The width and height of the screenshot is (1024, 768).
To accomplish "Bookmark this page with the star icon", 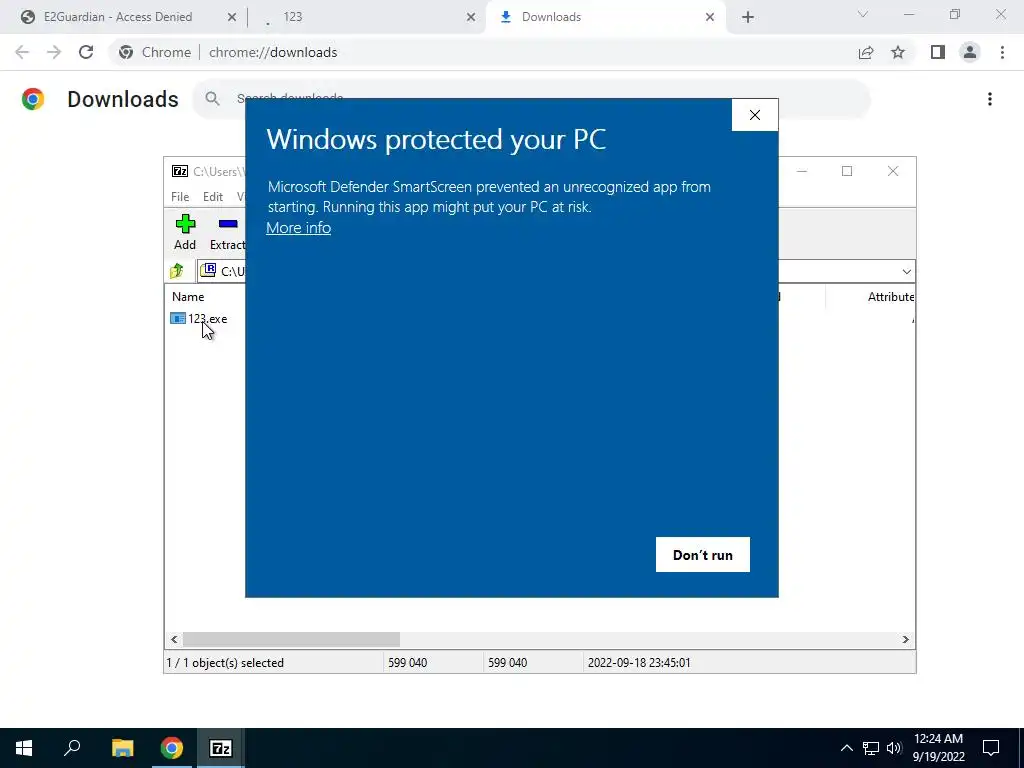I will [898, 52].
